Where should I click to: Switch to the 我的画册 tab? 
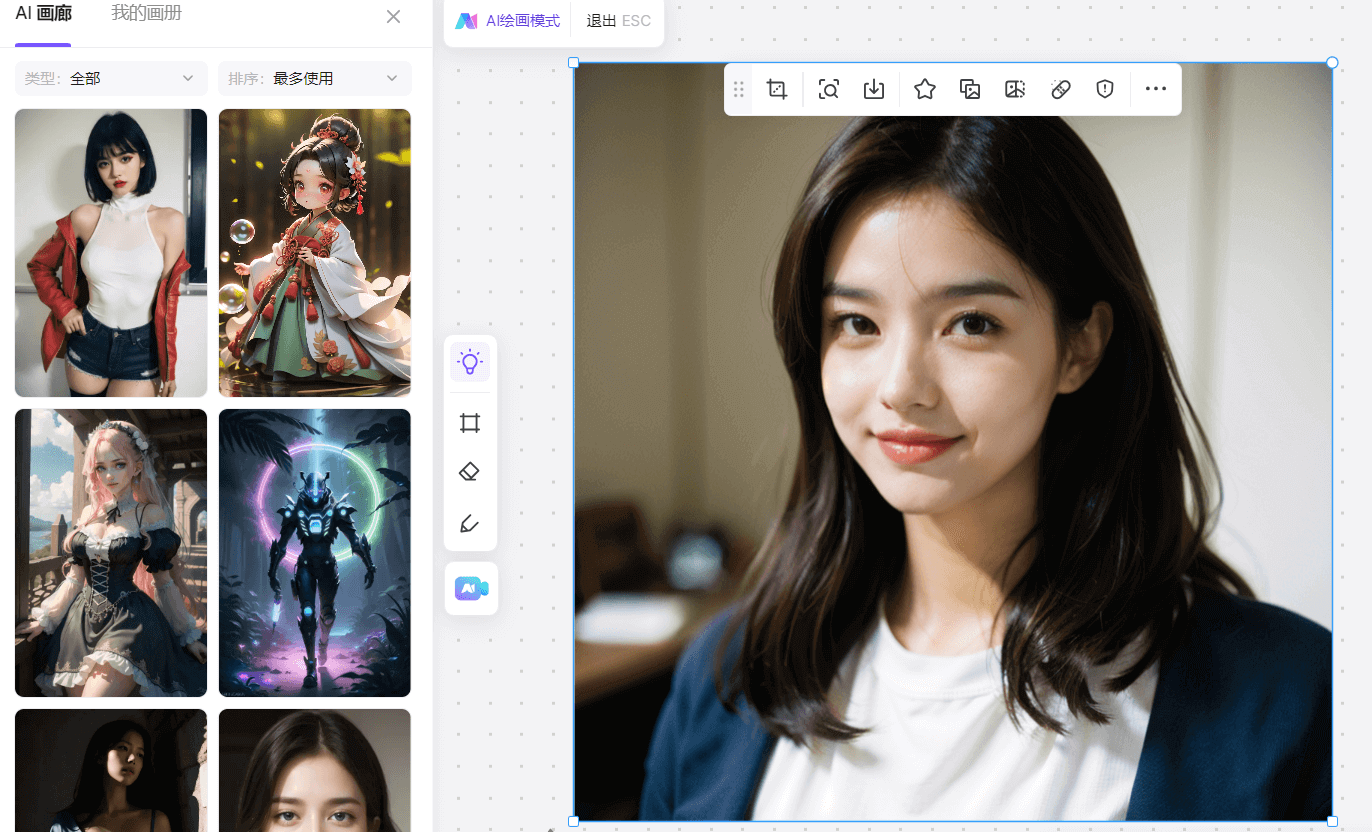146,14
